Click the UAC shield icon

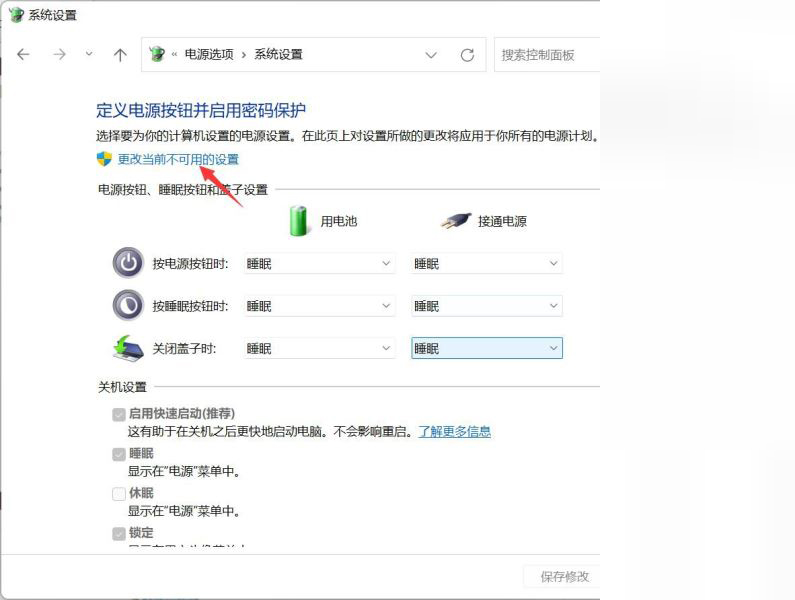104,159
